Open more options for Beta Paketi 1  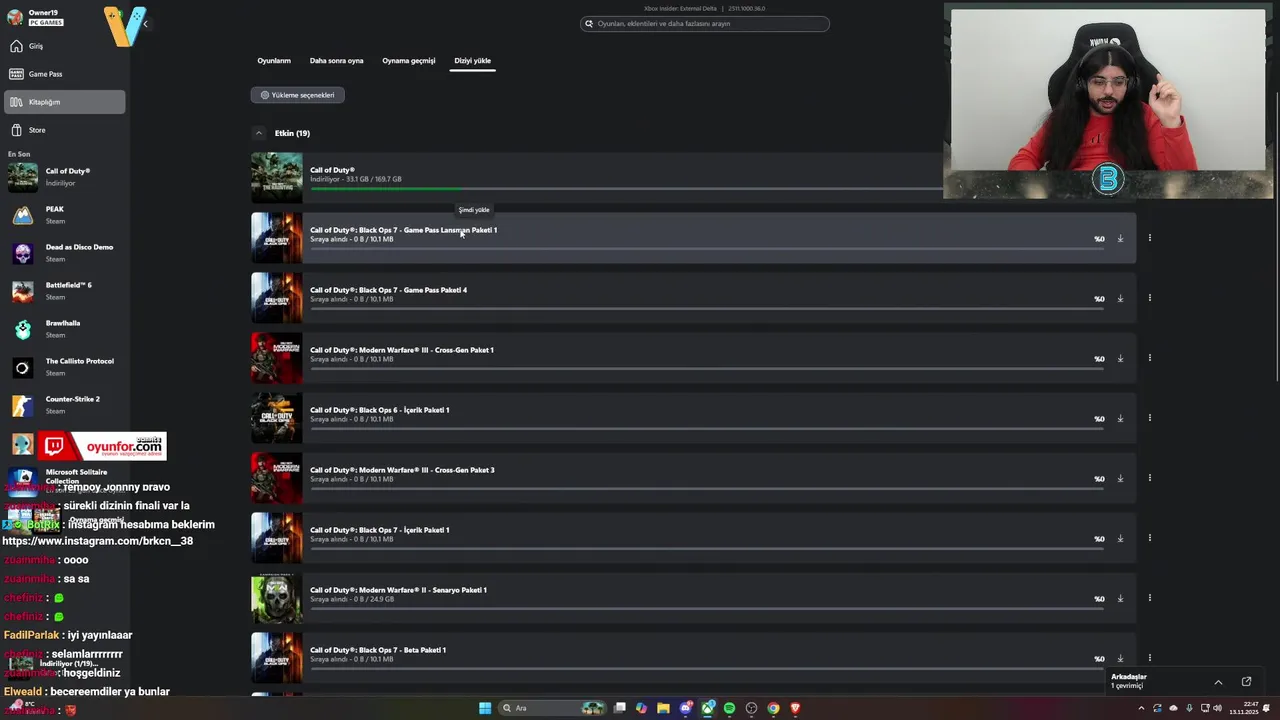tap(1149, 658)
